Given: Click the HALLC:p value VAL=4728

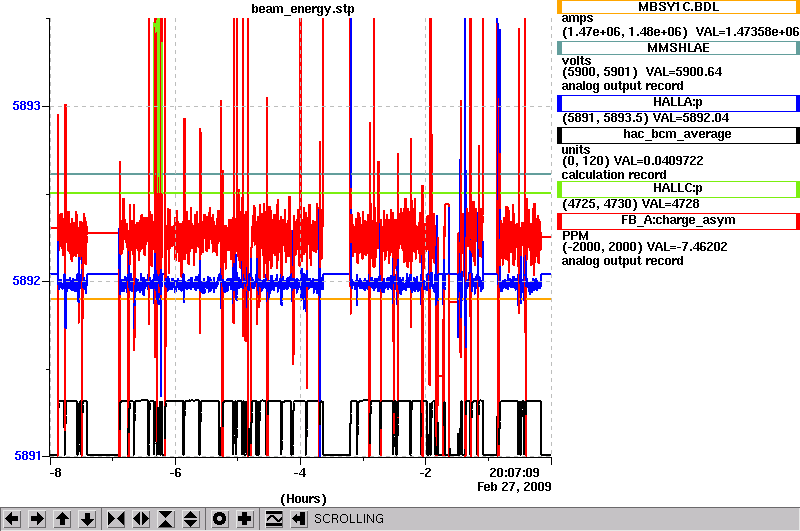Looking at the screenshot, I should pyautogui.click(x=670, y=204).
